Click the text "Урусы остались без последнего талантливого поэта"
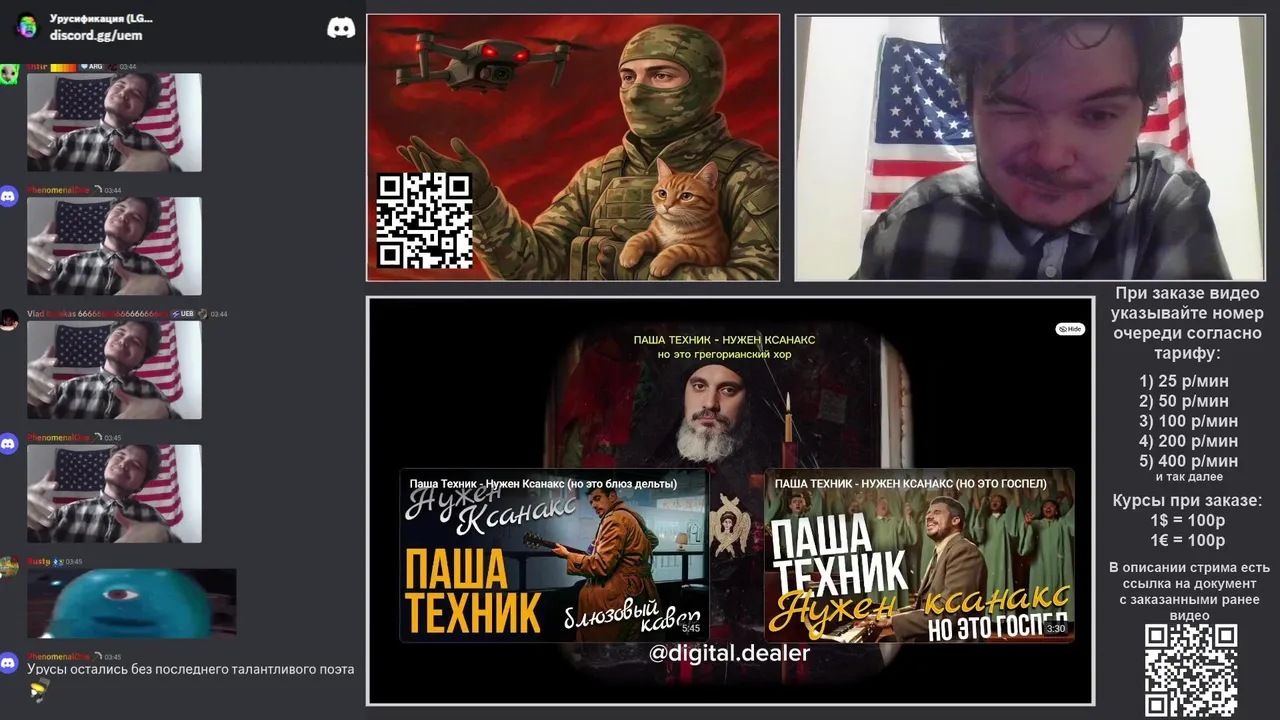The image size is (1280, 720). (191, 669)
